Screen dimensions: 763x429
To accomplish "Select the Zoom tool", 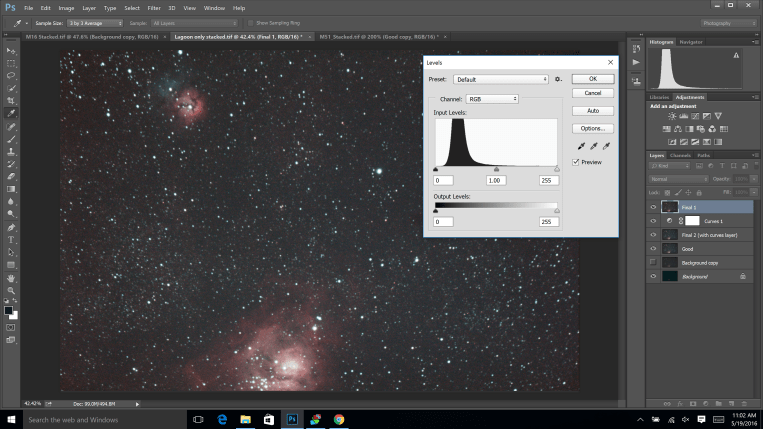I will 11,290.
